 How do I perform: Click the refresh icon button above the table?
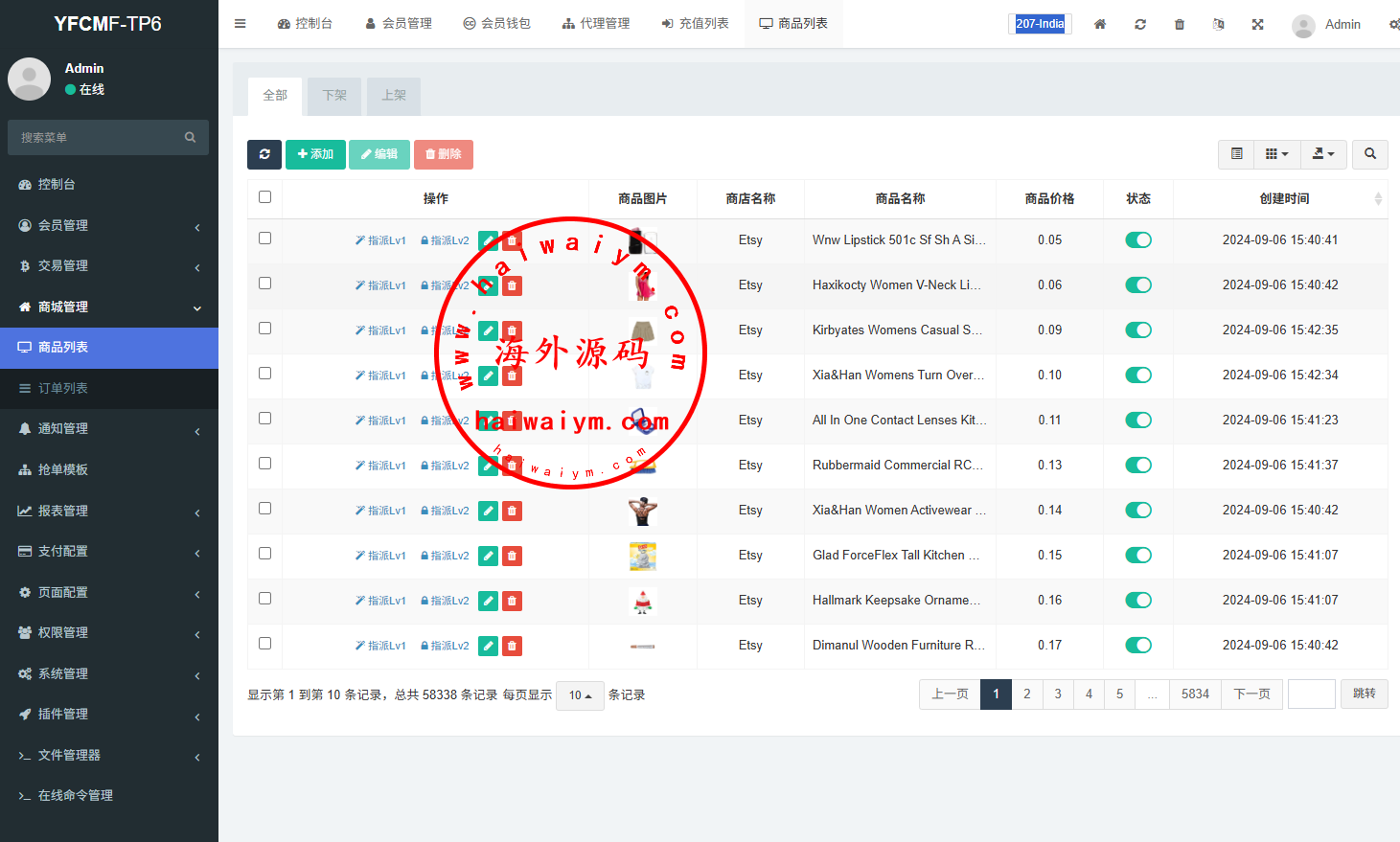coord(264,154)
